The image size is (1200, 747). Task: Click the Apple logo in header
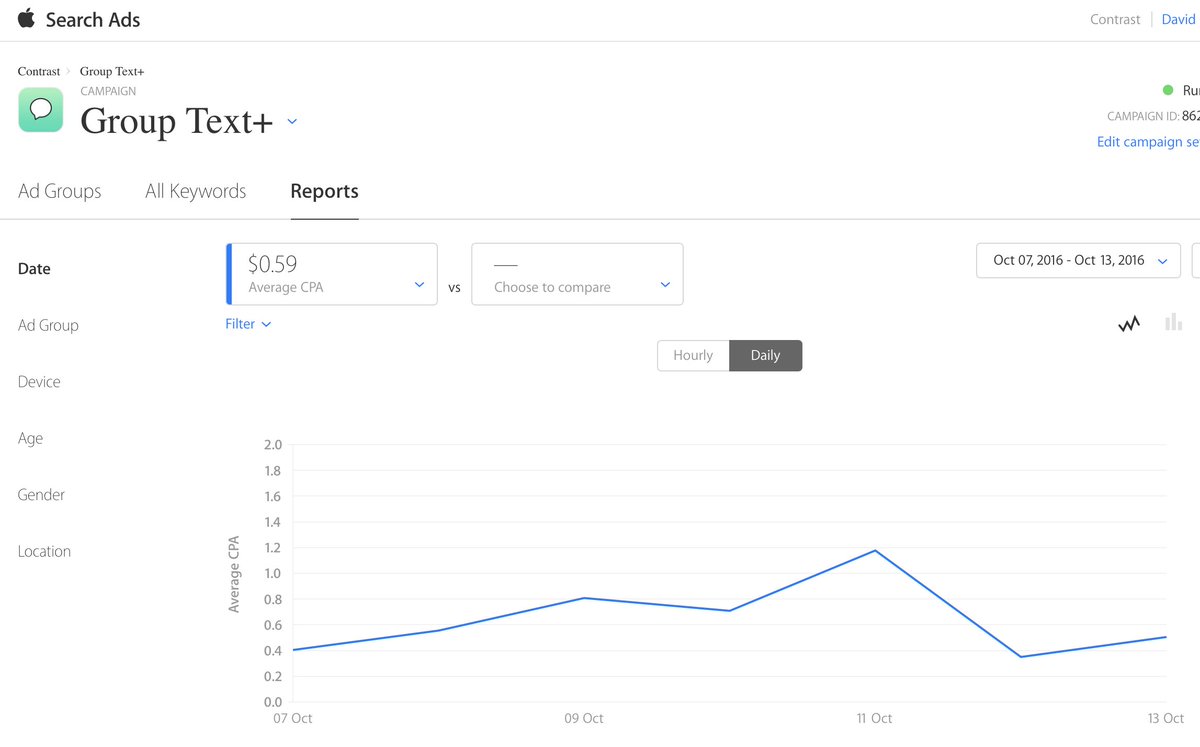[x=27, y=18]
